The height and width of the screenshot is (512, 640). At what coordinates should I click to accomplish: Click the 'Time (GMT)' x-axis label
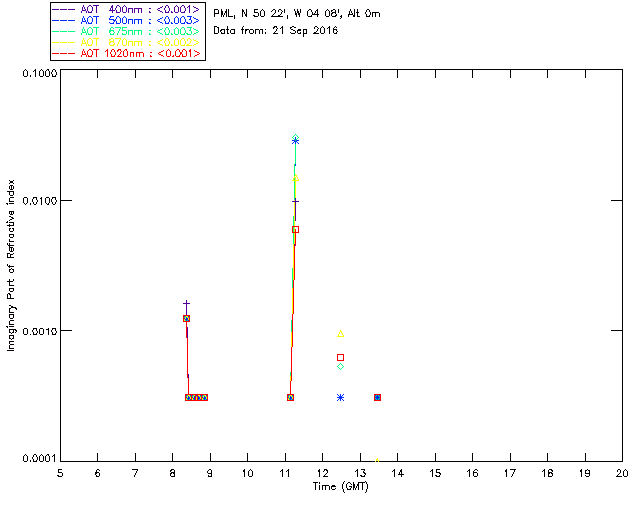(x=341, y=487)
